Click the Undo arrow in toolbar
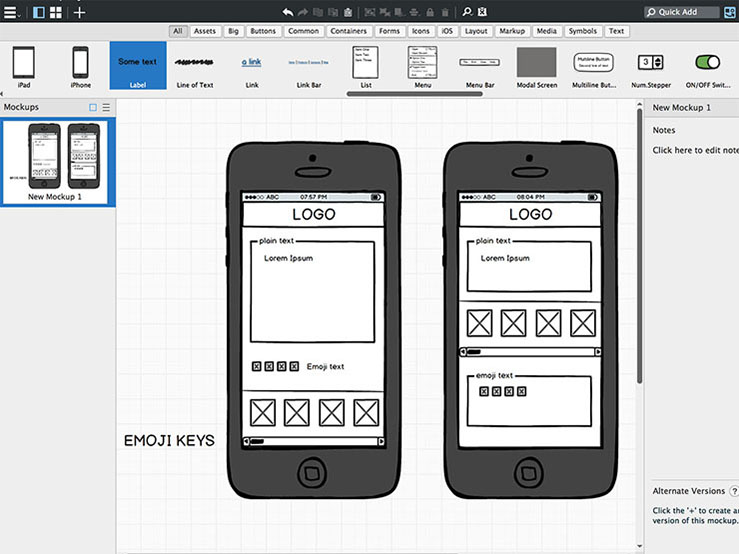 [x=288, y=12]
